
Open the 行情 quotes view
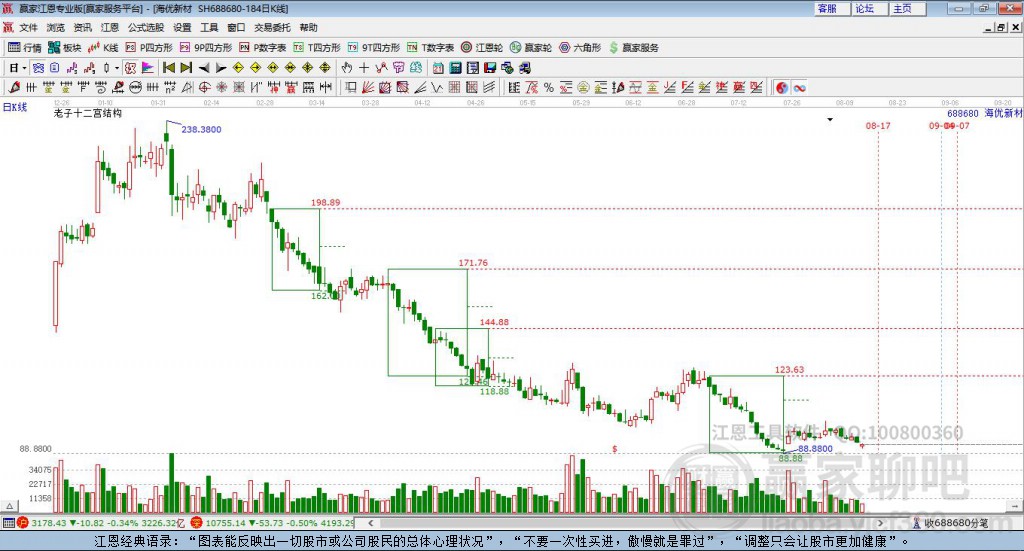pos(24,48)
